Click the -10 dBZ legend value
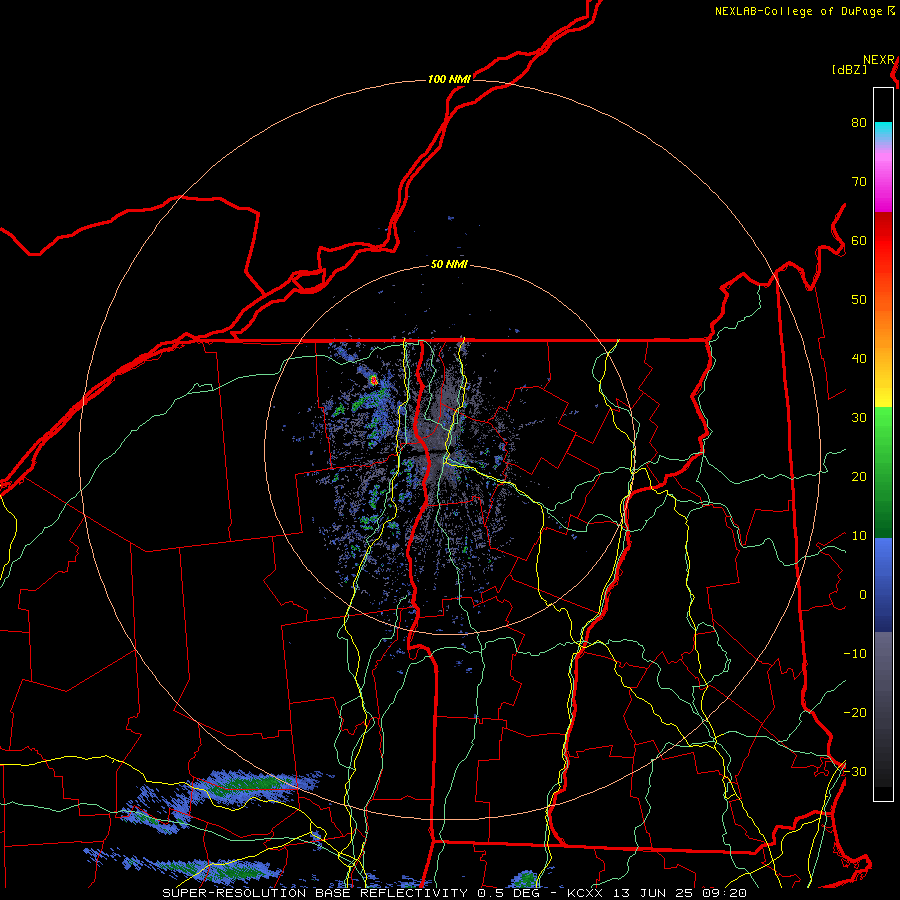Image resolution: width=900 pixels, height=900 pixels. coord(855,654)
